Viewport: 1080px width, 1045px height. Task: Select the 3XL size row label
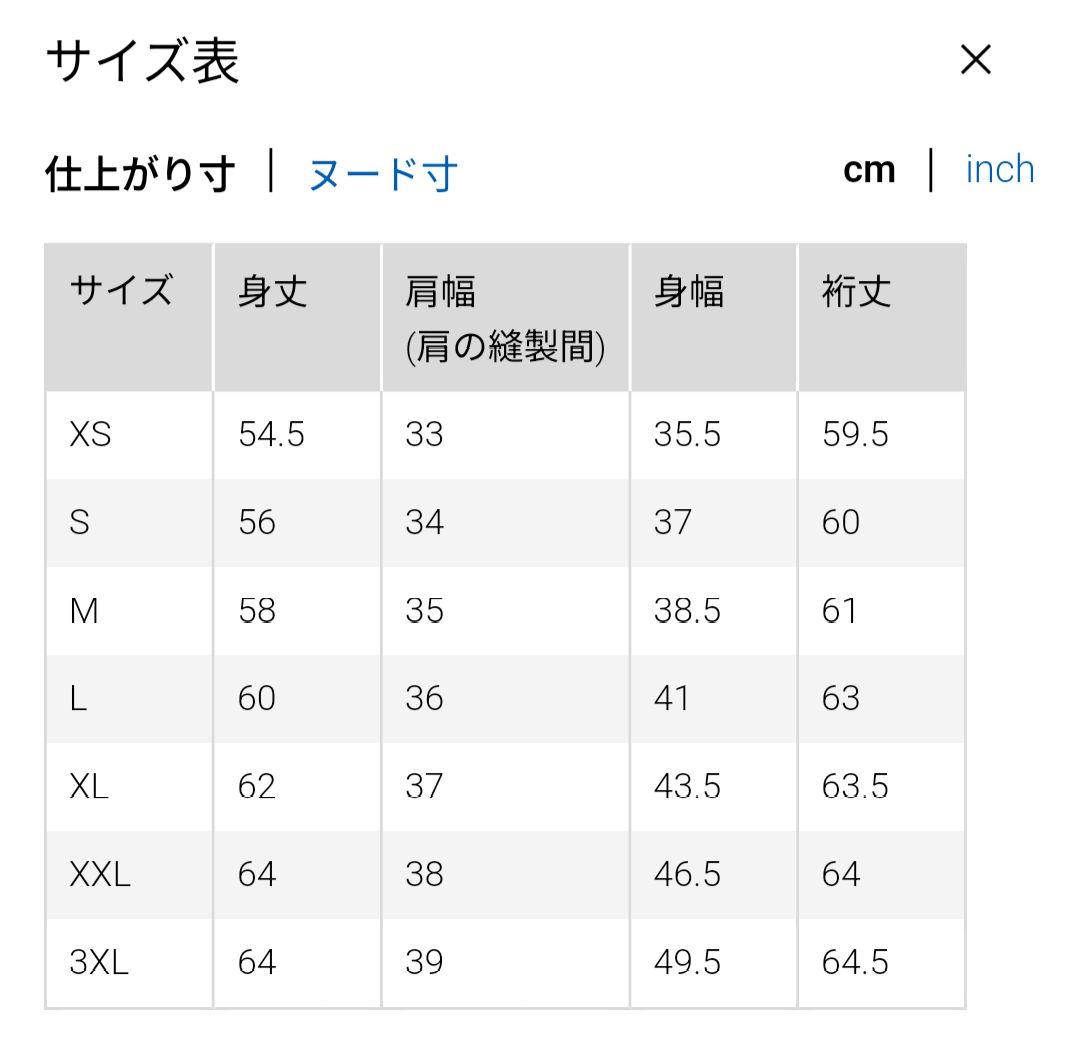coord(99,963)
